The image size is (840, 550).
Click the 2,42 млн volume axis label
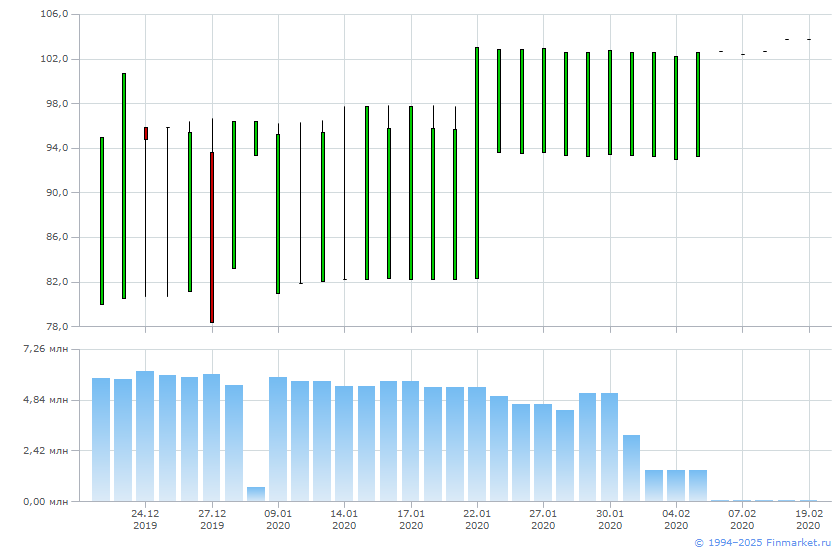point(46,450)
